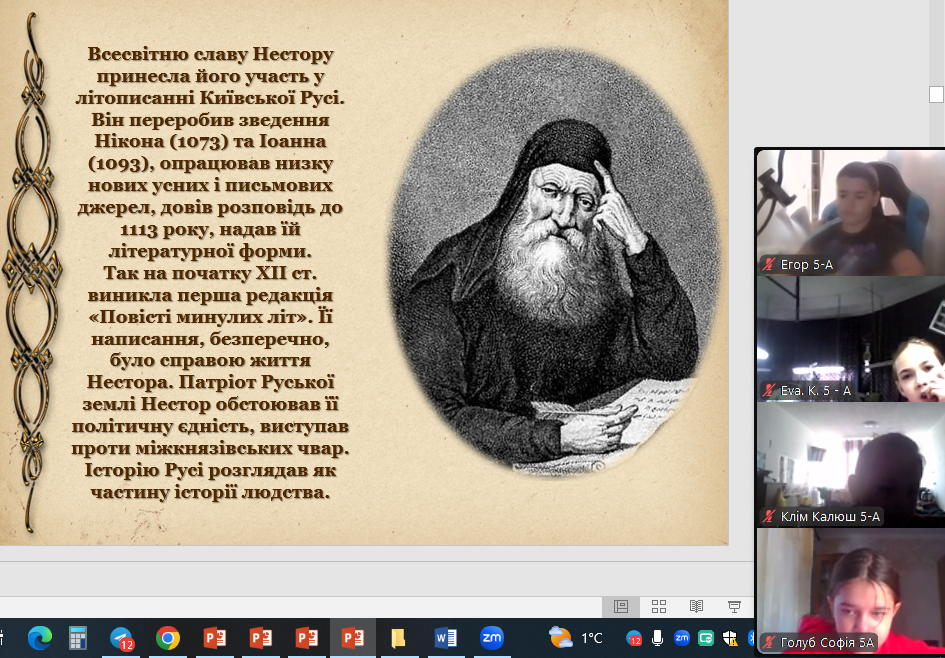Select Eva. K. 5 - A video tile

pyautogui.click(x=850, y=338)
